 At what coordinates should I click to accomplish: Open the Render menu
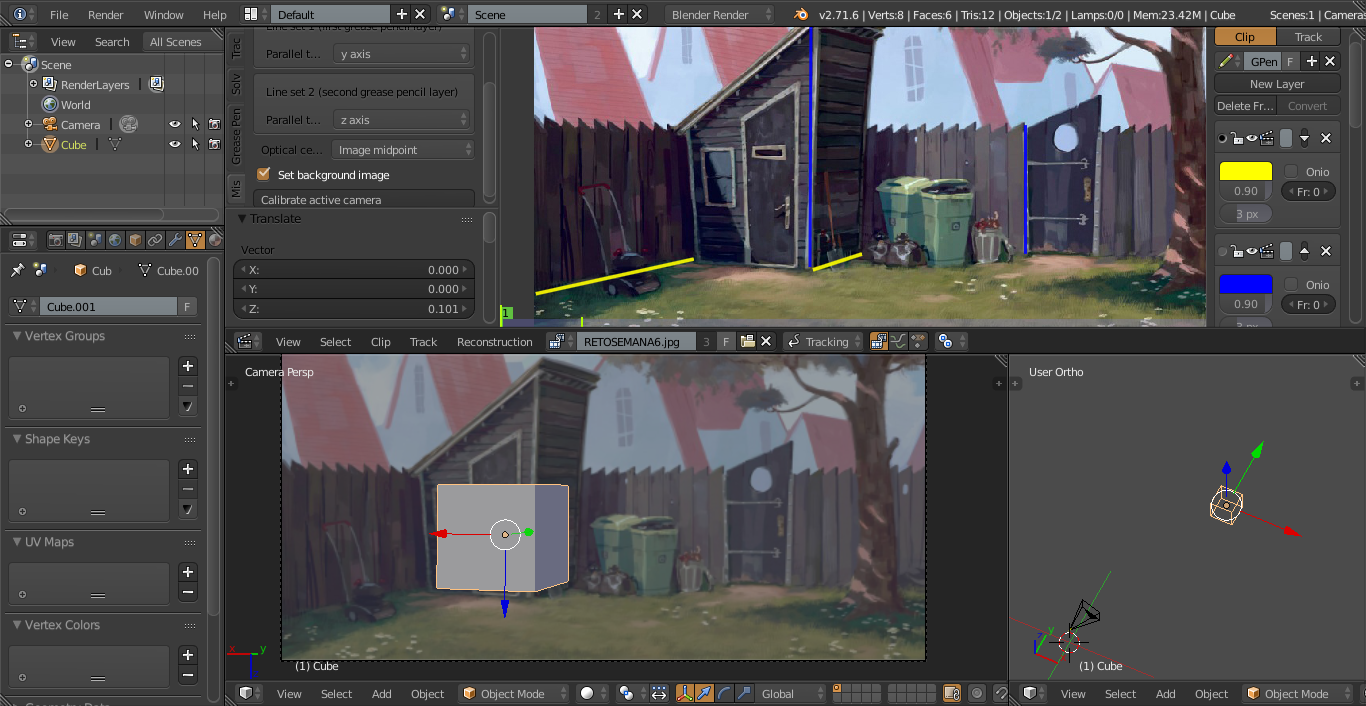pos(106,15)
